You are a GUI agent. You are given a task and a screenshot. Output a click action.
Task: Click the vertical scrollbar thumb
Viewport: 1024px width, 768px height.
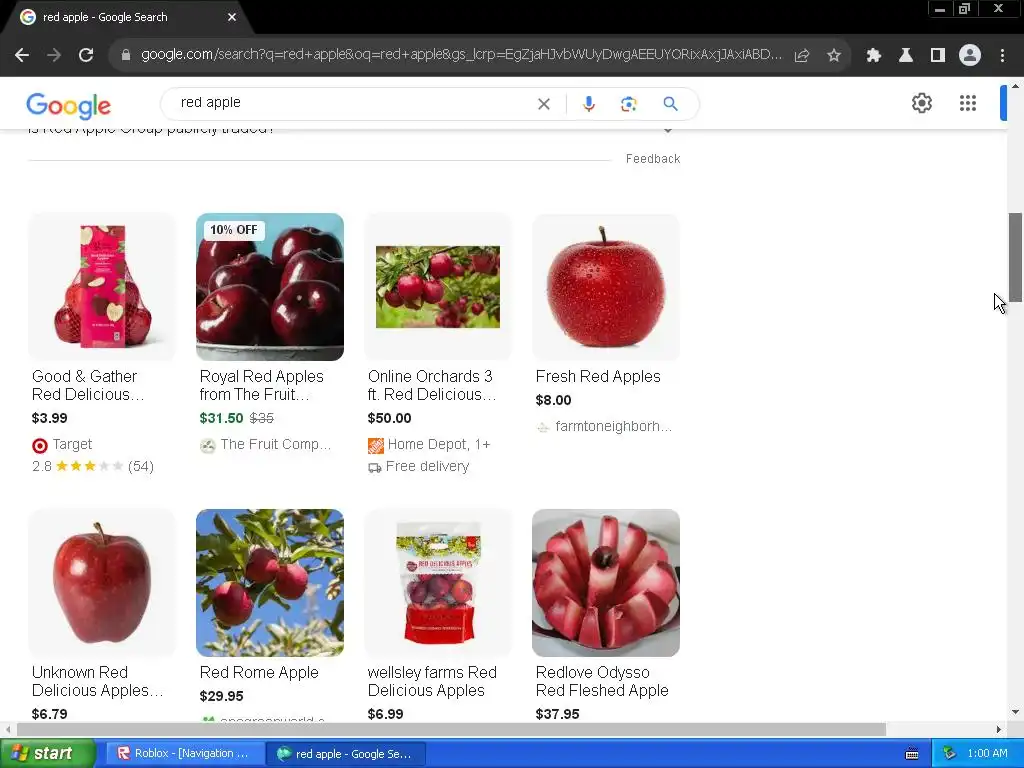click(1016, 257)
